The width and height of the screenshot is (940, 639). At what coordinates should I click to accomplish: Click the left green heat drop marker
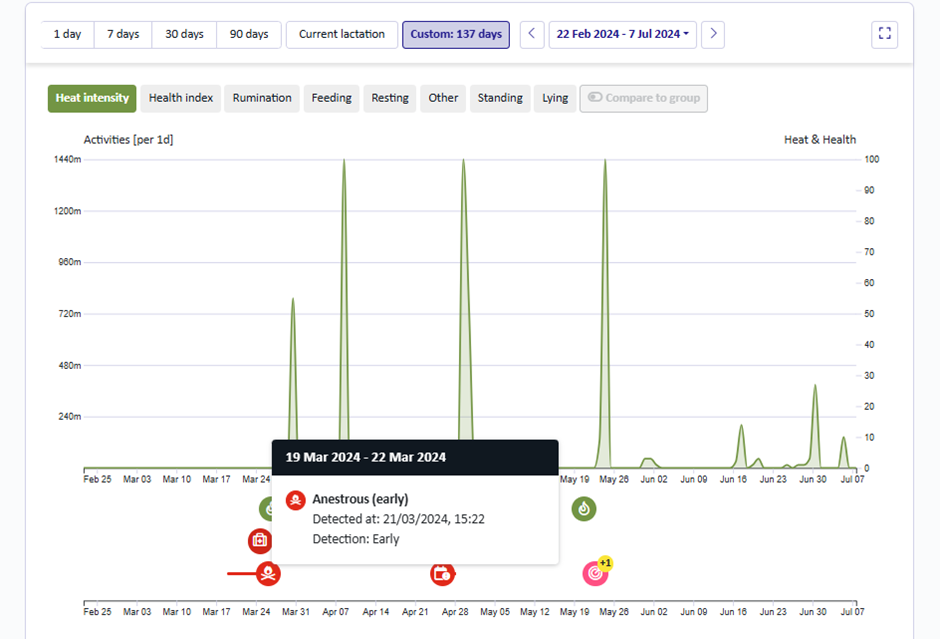coord(268,508)
